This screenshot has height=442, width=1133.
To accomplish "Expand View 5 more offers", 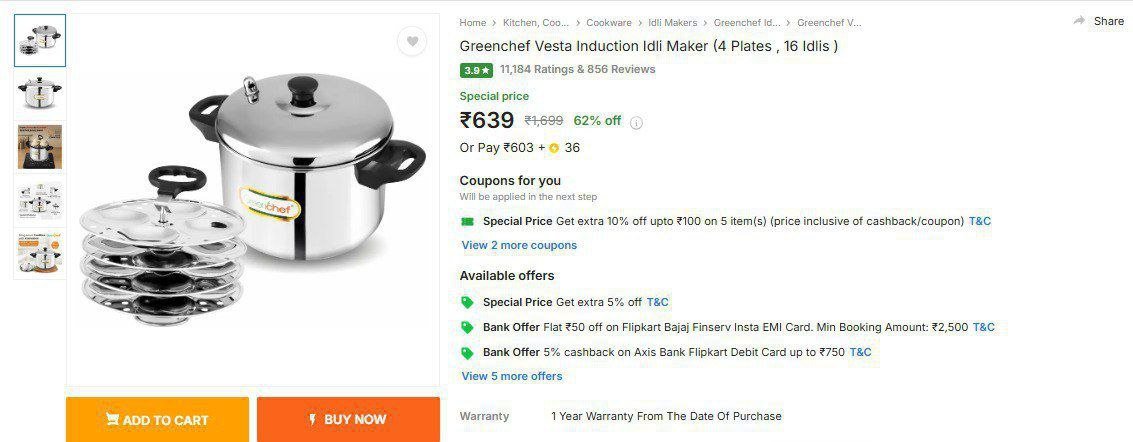I will tap(512, 376).
